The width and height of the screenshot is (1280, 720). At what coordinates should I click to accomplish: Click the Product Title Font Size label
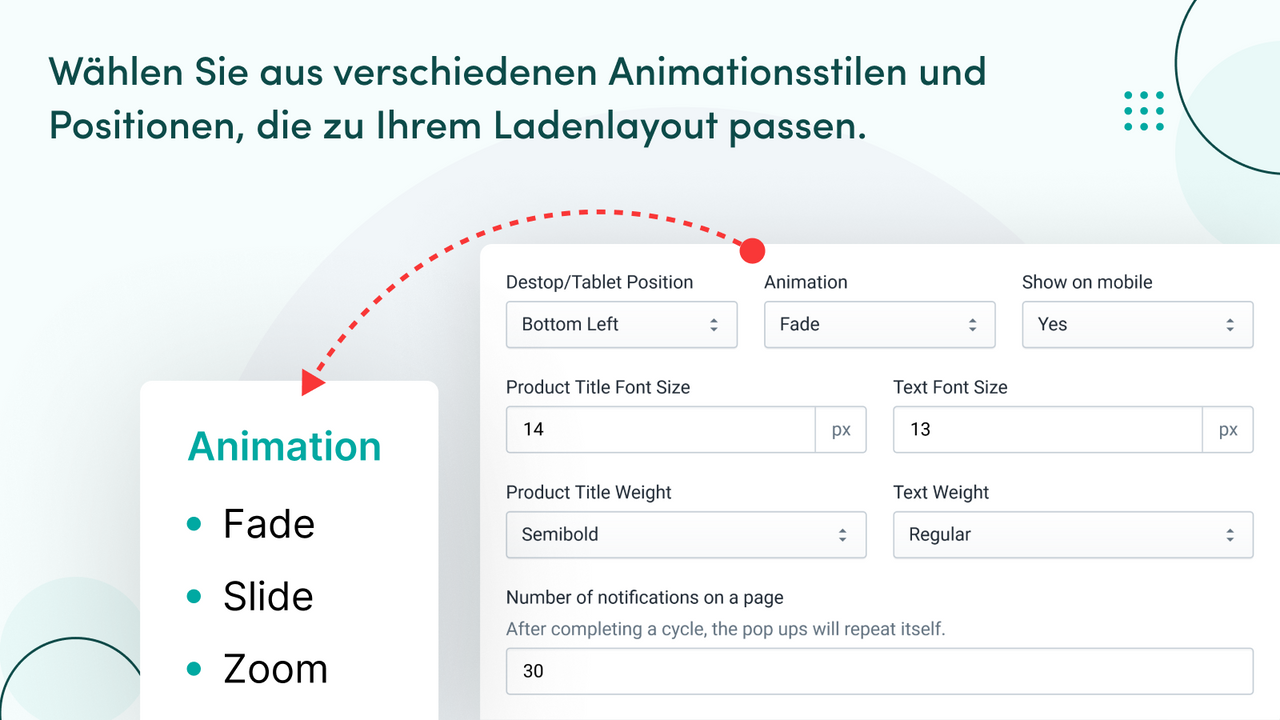pos(598,387)
